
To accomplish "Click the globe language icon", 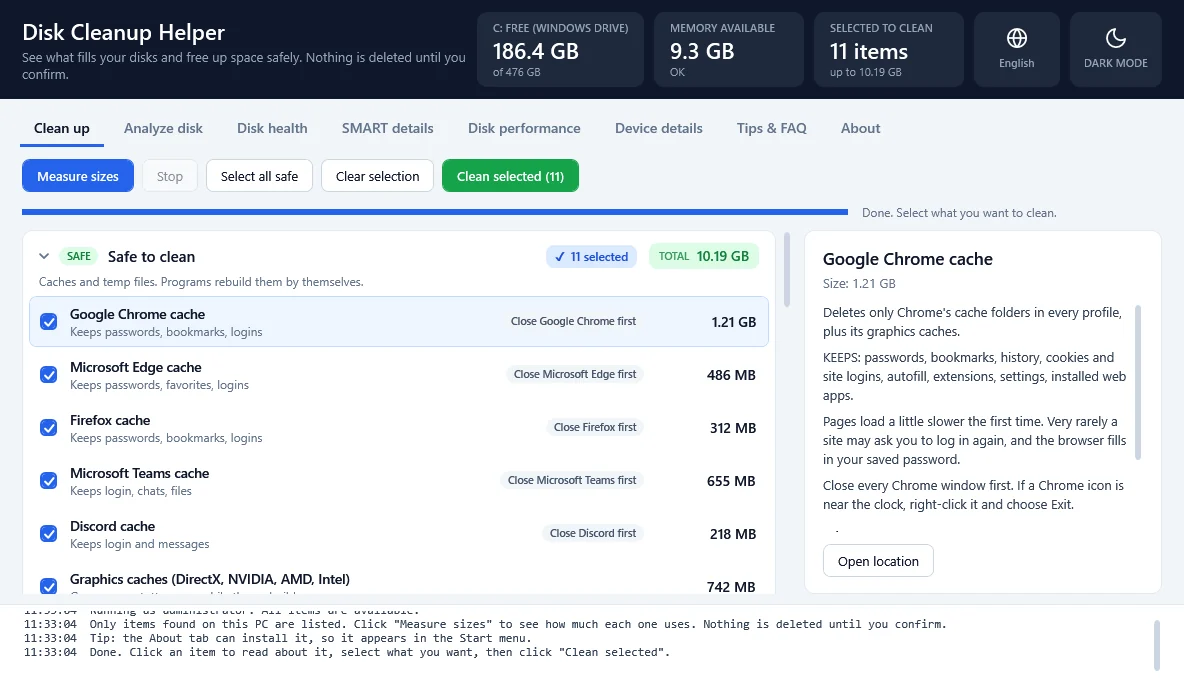I will point(1016,38).
